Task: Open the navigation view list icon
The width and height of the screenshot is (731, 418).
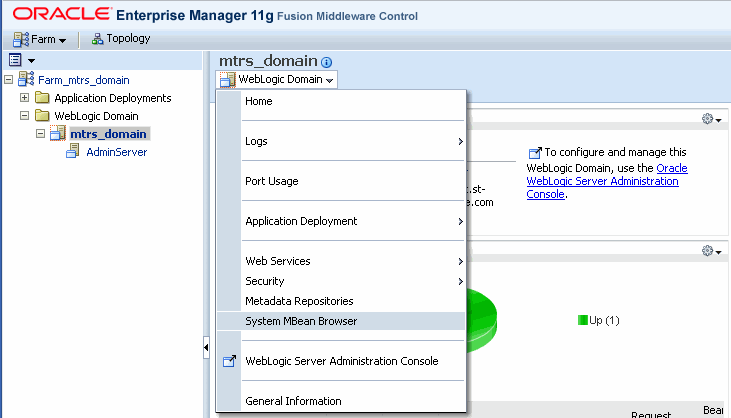Action: click(x=15, y=60)
